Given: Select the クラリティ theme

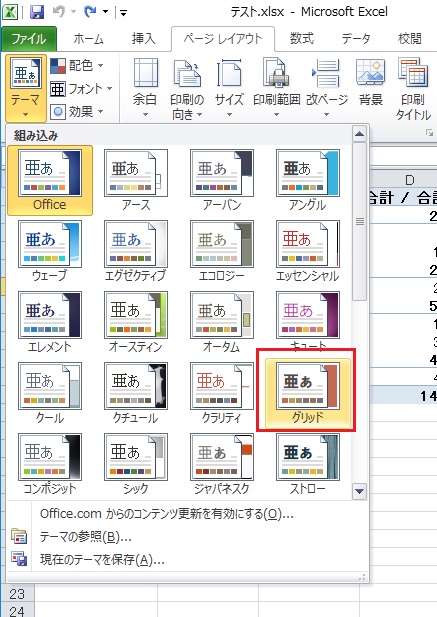Looking at the screenshot, I should [x=222, y=393].
